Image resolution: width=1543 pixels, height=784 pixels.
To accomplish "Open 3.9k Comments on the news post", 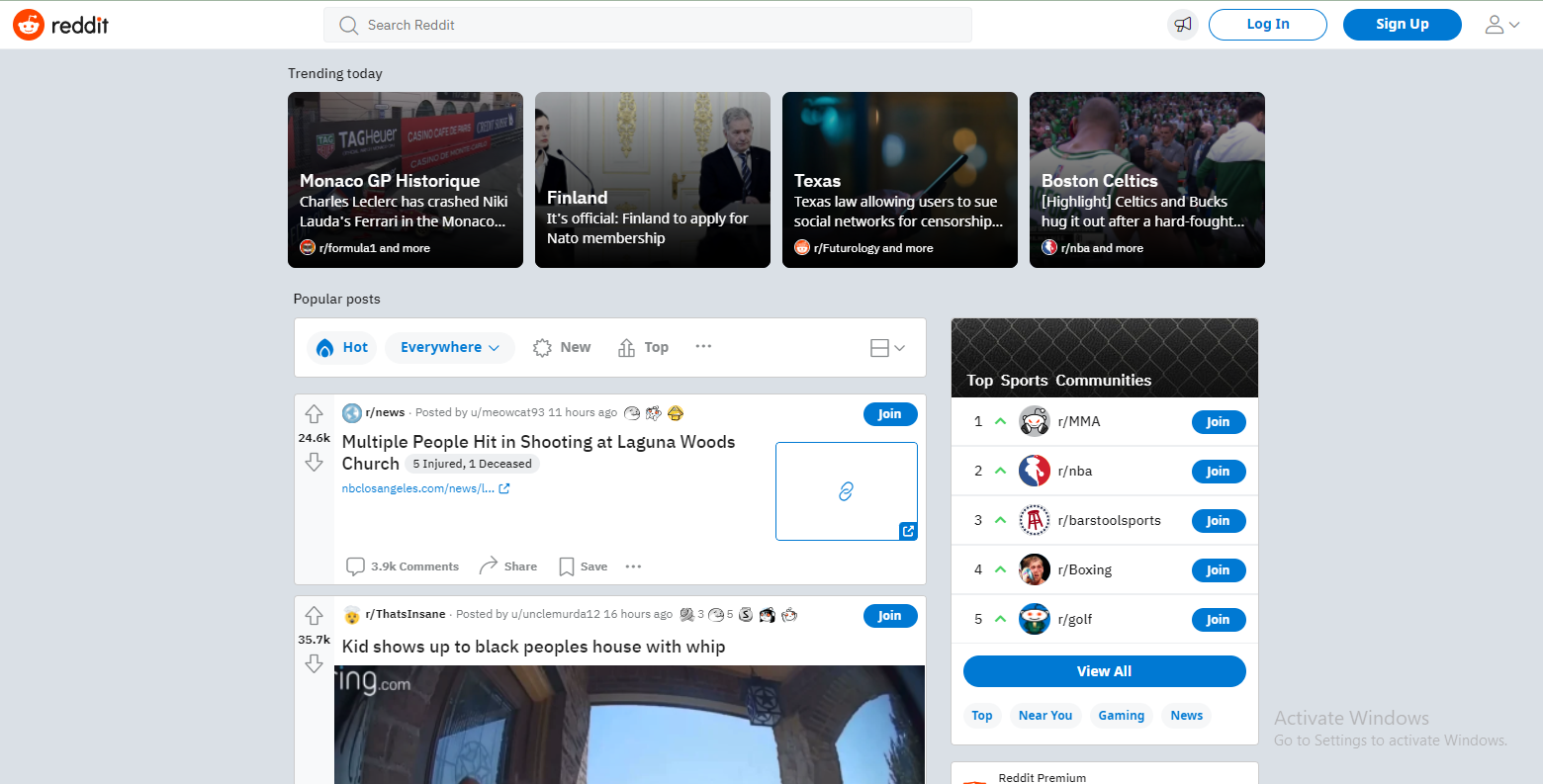I will click(x=403, y=566).
